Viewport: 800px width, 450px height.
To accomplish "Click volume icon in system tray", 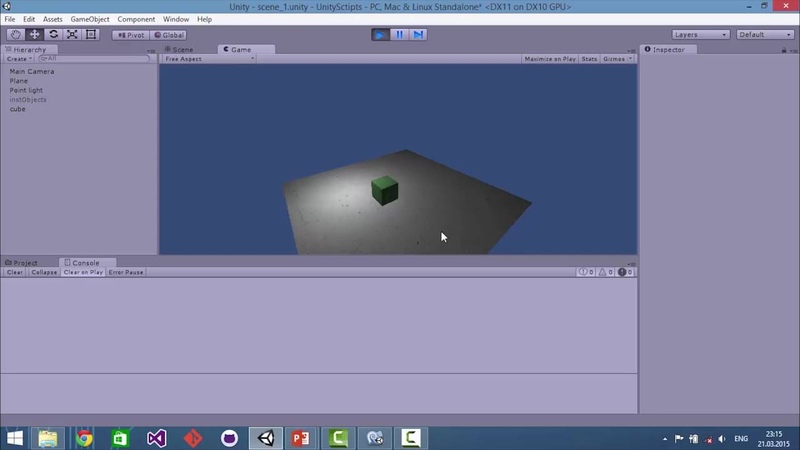I will [722, 439].
